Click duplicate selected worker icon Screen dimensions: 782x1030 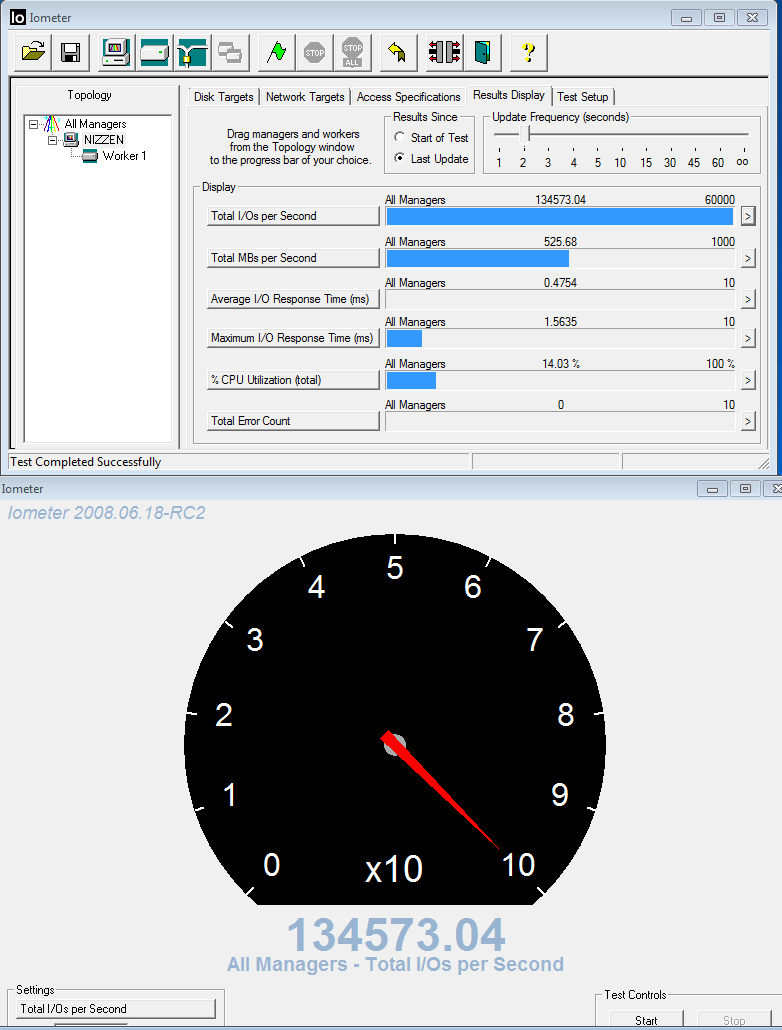pyautogui.click(x=230, y=52)
